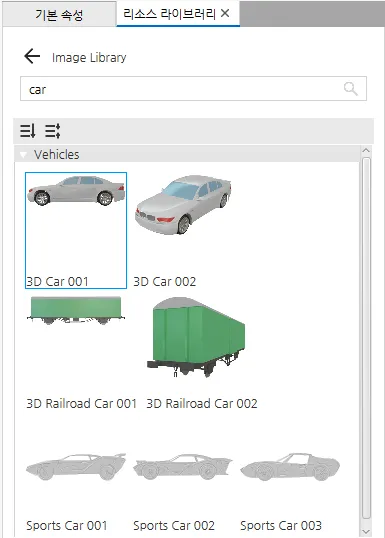Viewport: 385px width, 538px height.
Task: Collapse the Vehicles category triangle
Action: point(23,155)
